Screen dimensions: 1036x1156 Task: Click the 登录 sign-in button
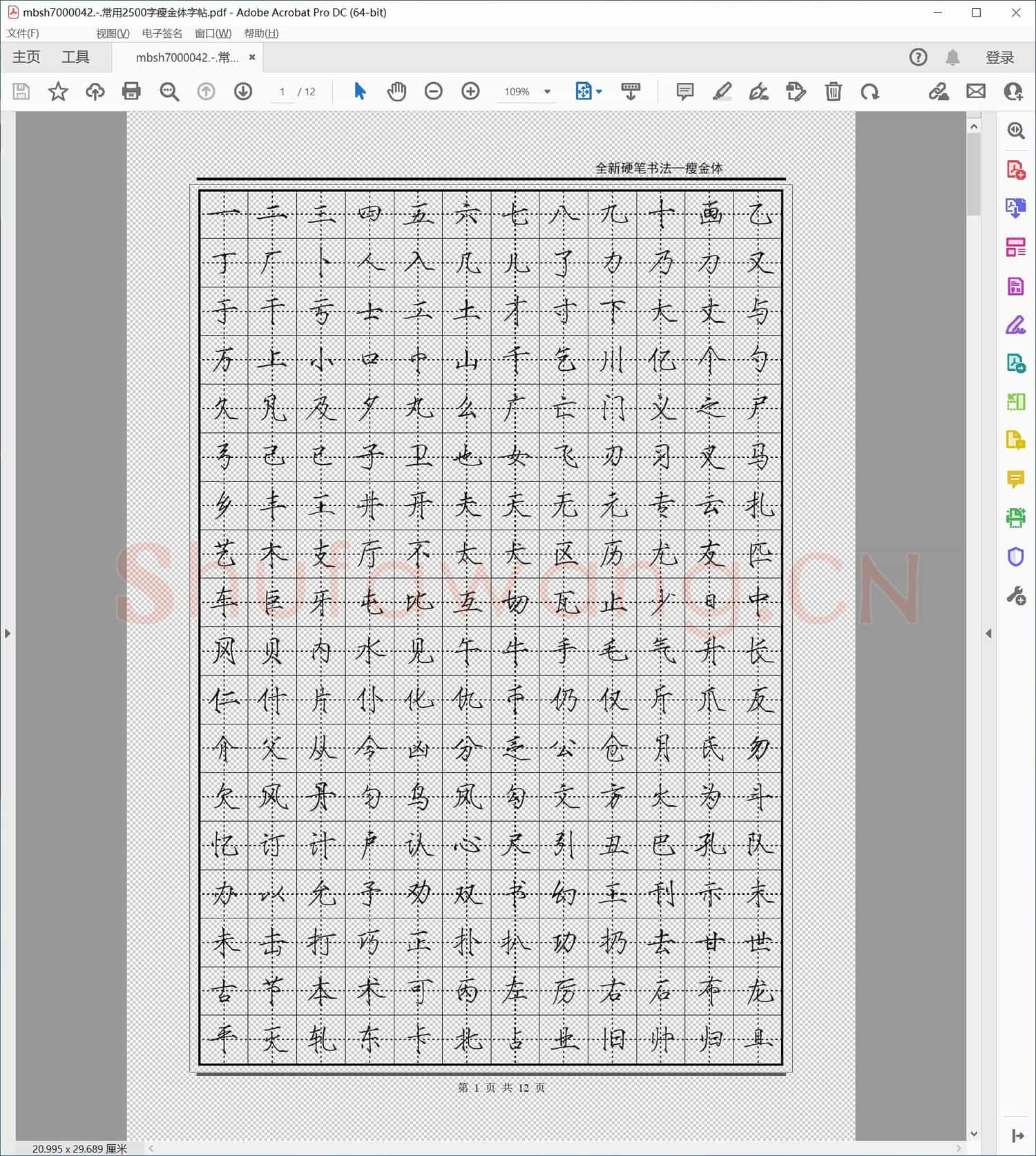click(999, 57)
